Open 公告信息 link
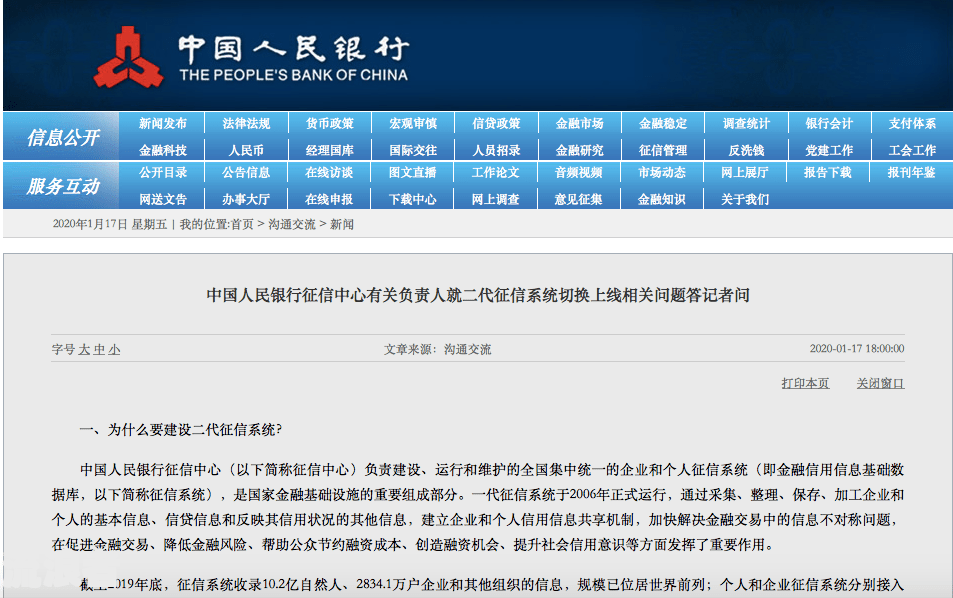953x598 pixels. (246, 173)
